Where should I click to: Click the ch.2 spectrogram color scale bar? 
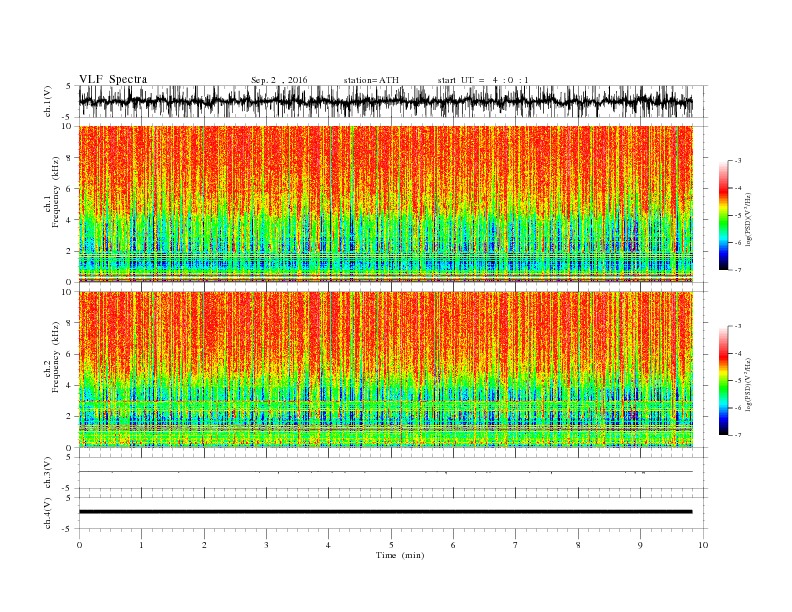click(x=723, y=381)
